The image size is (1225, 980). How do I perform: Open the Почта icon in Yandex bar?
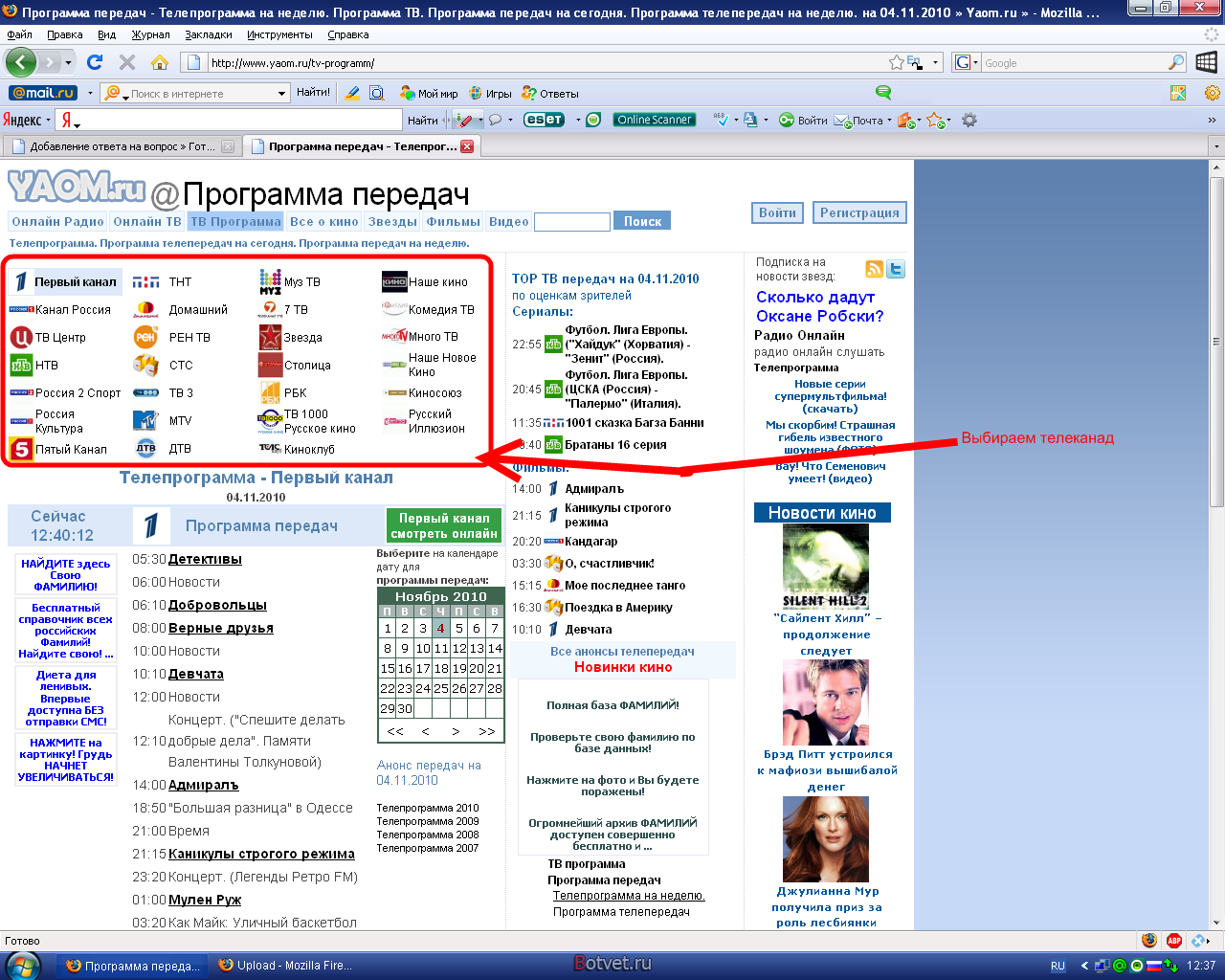pos(858,120)
